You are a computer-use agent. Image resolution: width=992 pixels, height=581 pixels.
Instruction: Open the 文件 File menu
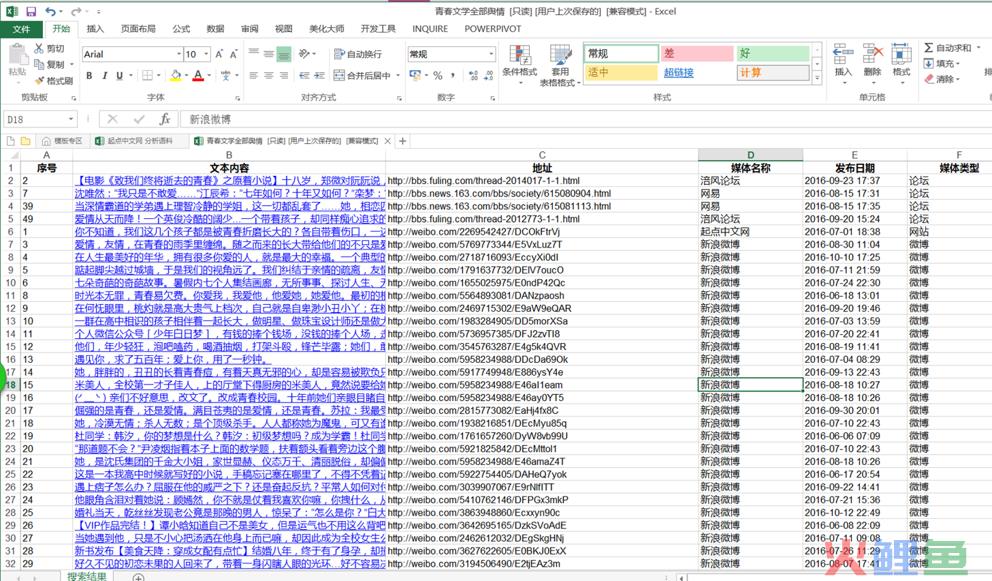22,29
